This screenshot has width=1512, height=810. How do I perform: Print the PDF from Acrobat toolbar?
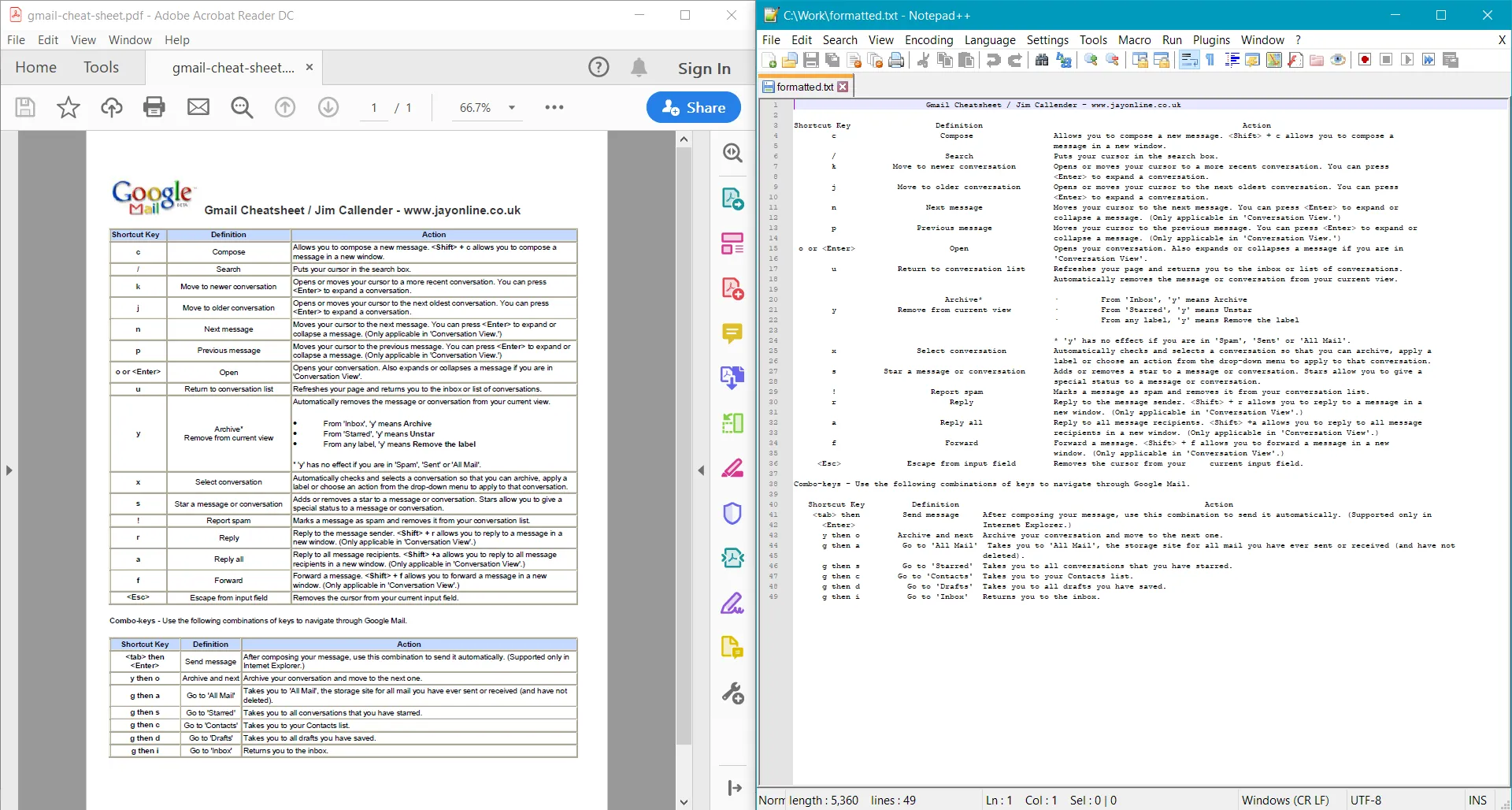154,107
